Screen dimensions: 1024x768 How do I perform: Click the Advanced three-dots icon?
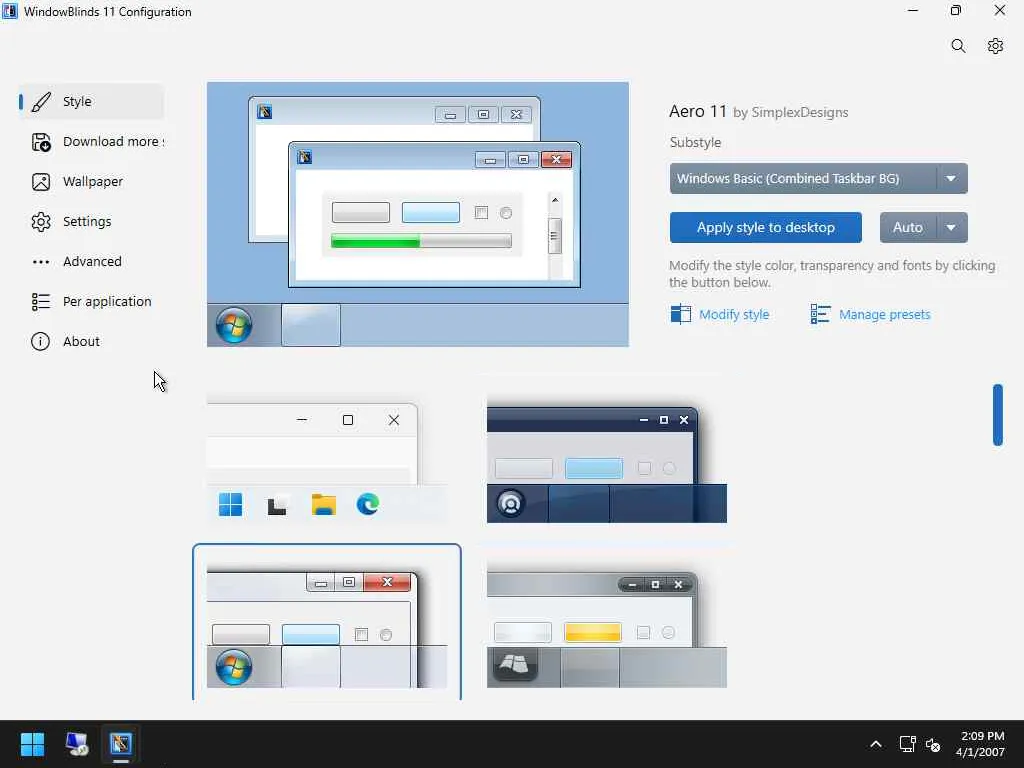click(41, 262)
